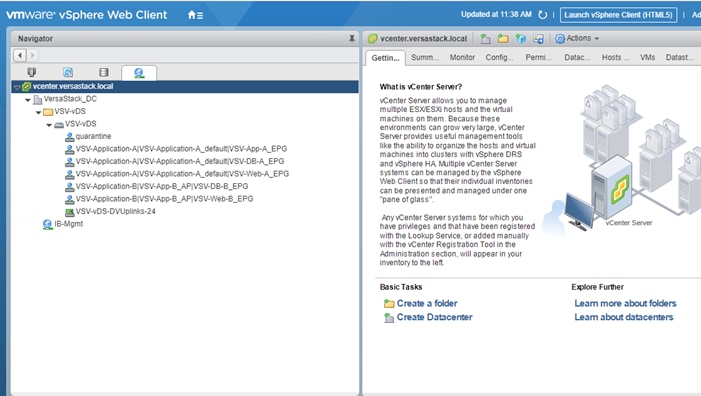Select the IB-Mgmt network tree item
Image resolution: width=701 pixels, height=396 pixels.
[68, 223]
